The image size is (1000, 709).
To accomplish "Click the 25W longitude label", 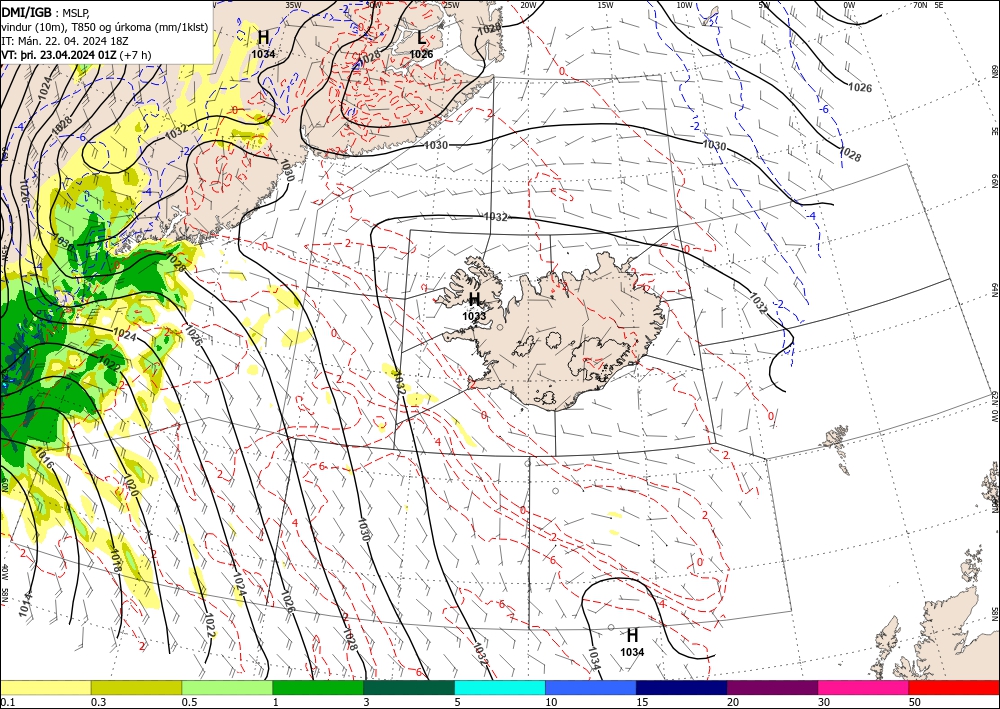I will [450, 5].
